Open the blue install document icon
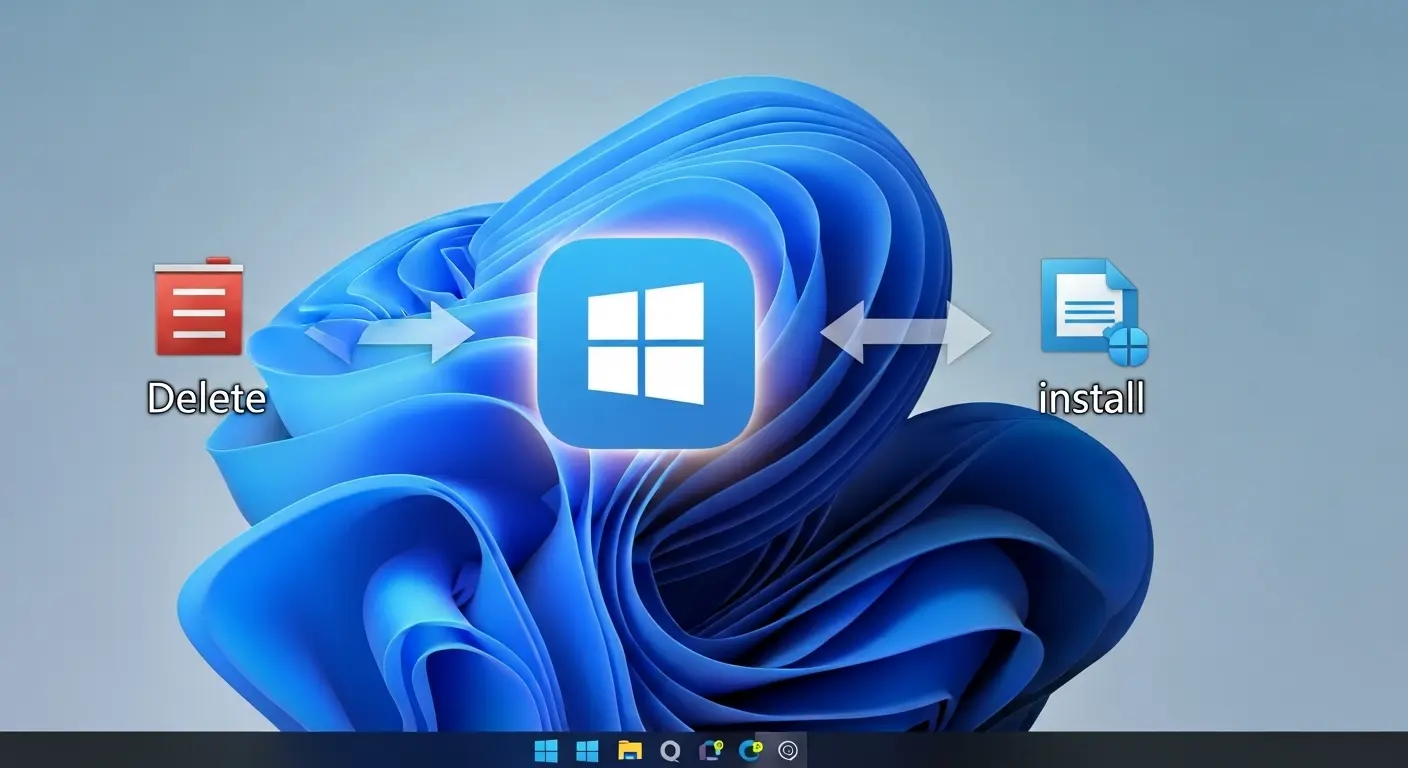Screen dimensions: 1408x768 1093,311
